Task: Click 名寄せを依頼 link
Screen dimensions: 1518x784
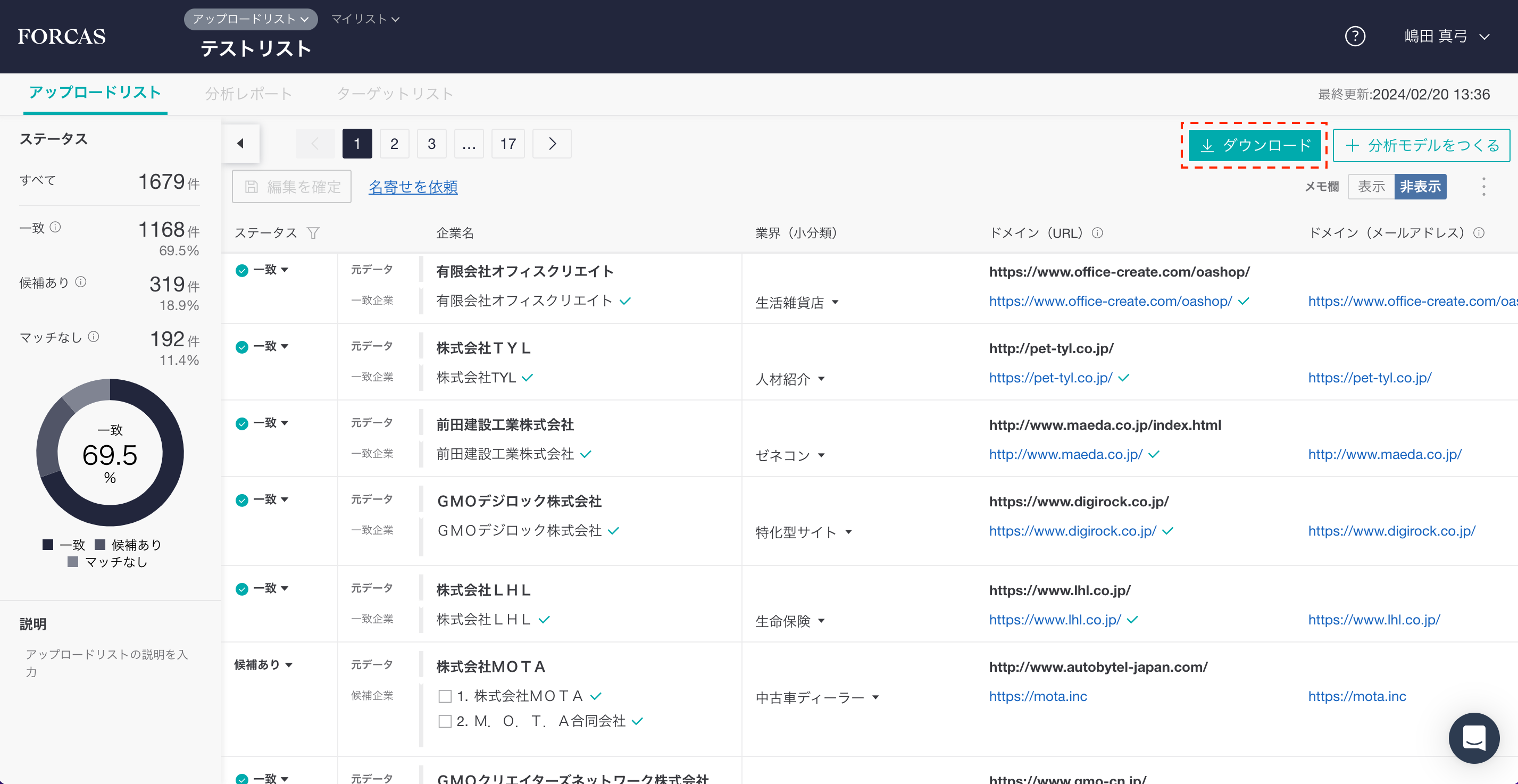Action: (413, 187)
